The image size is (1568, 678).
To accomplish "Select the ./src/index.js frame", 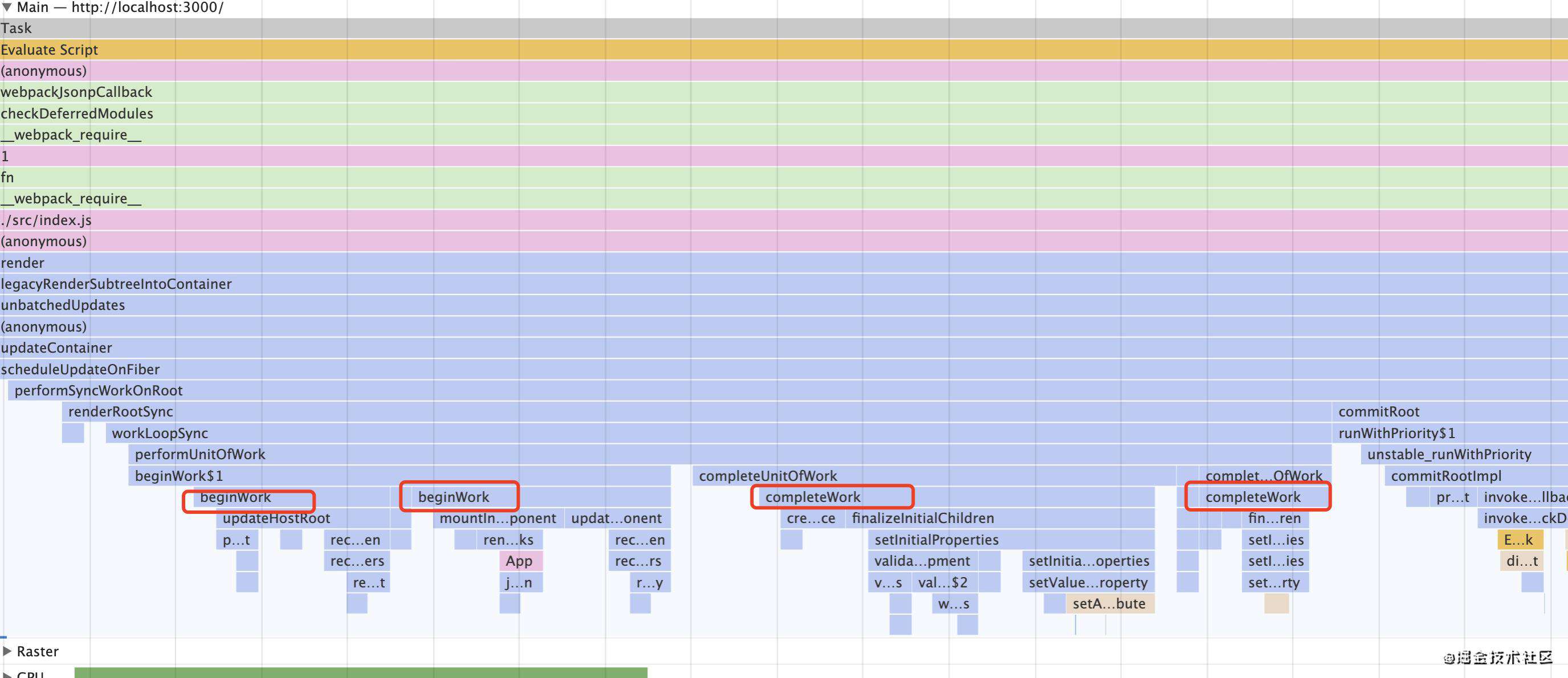I will click(x=784, y=220).
